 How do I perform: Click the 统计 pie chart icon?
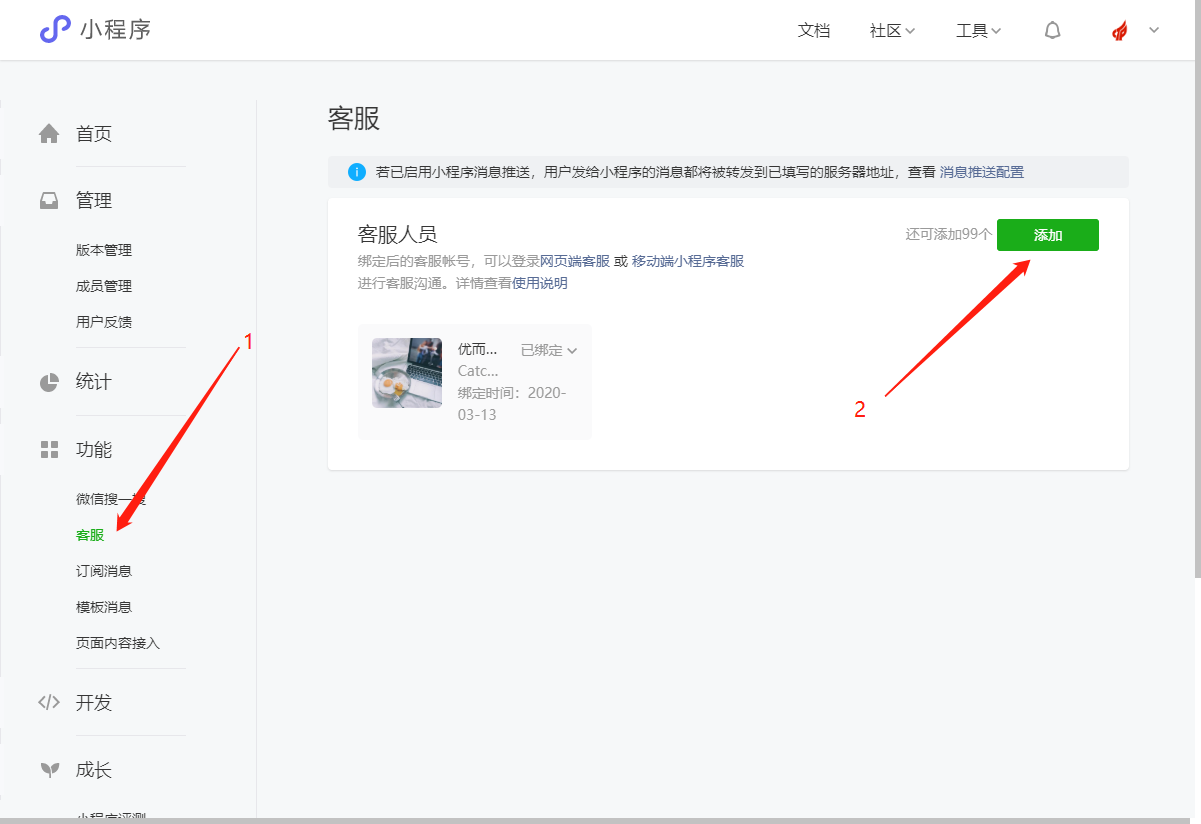click(49, 382)
